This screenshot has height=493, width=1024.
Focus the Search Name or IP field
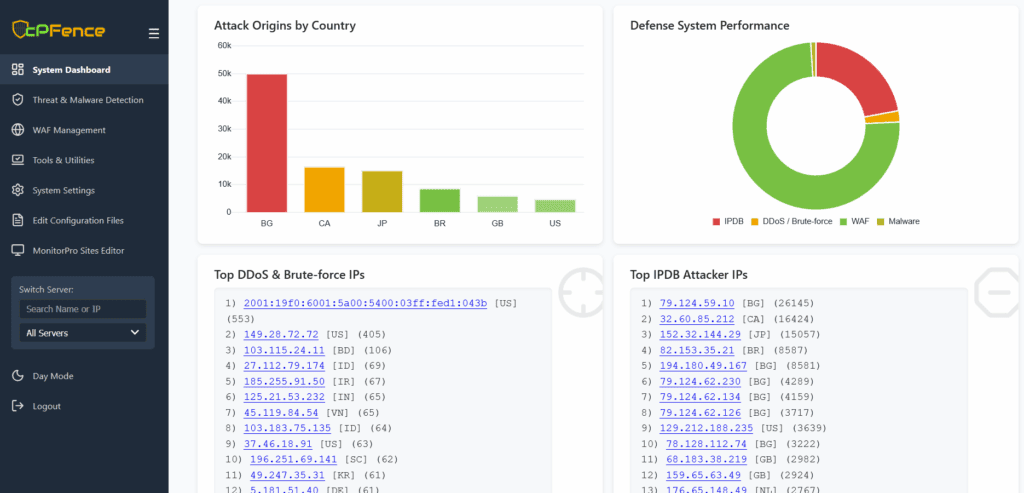coord(83,309)
